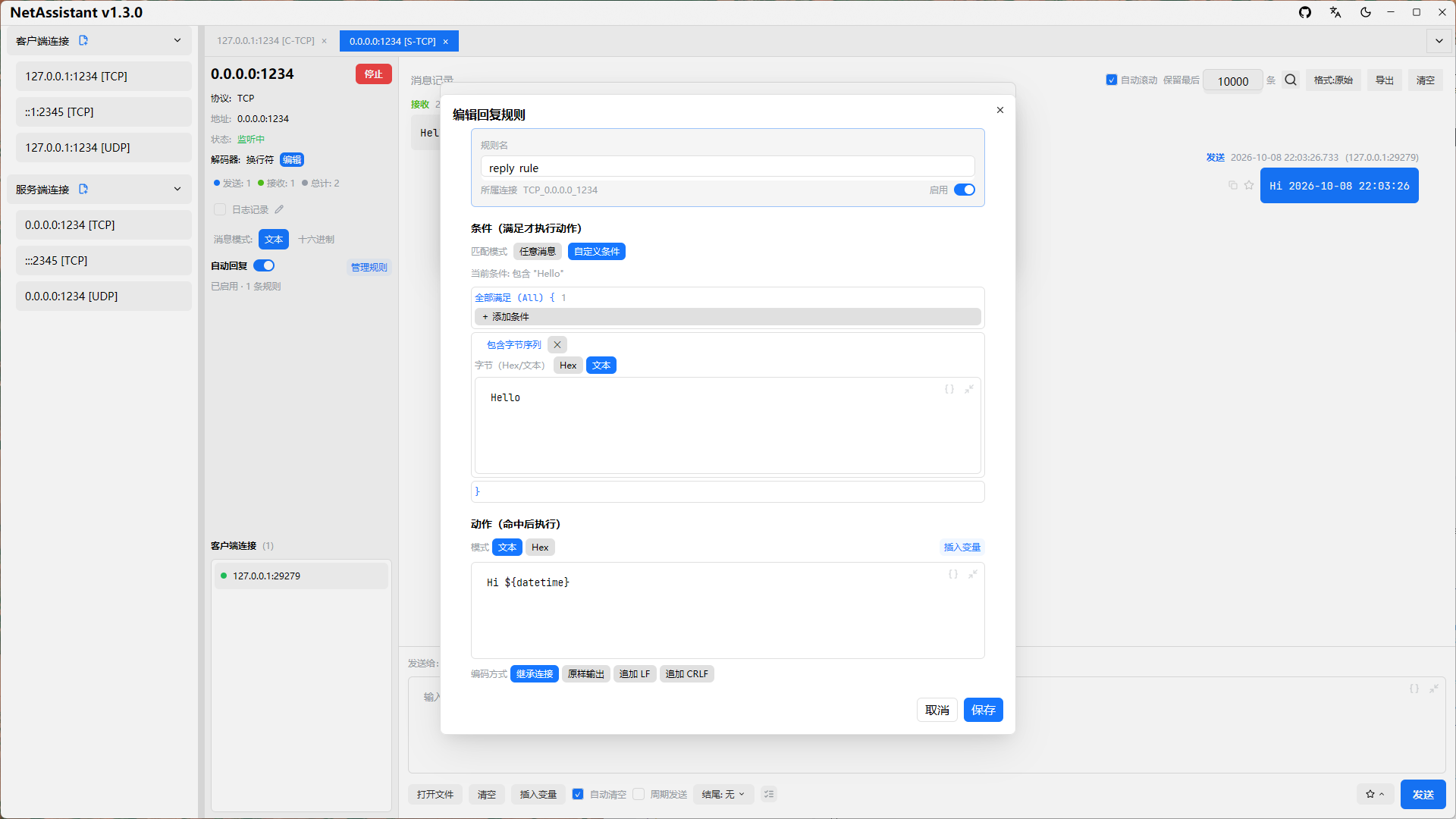Copy the sent message Hi 2026-10-08
This screenshot has width=1456, height=819.
pos(1233,185)
